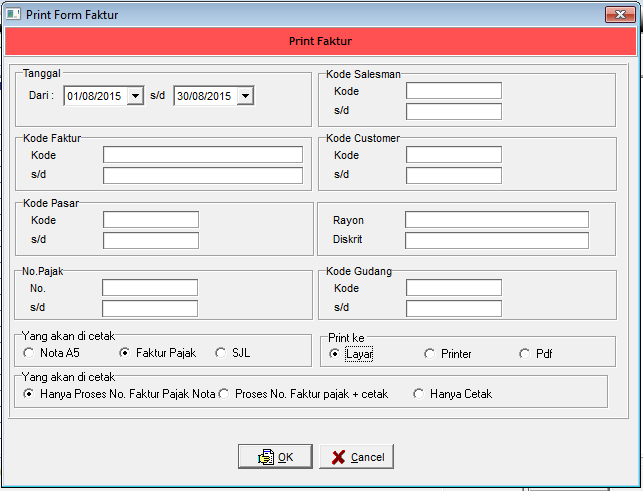
Task: Click the Cancel button with red X
Action: tap(356, 457)
